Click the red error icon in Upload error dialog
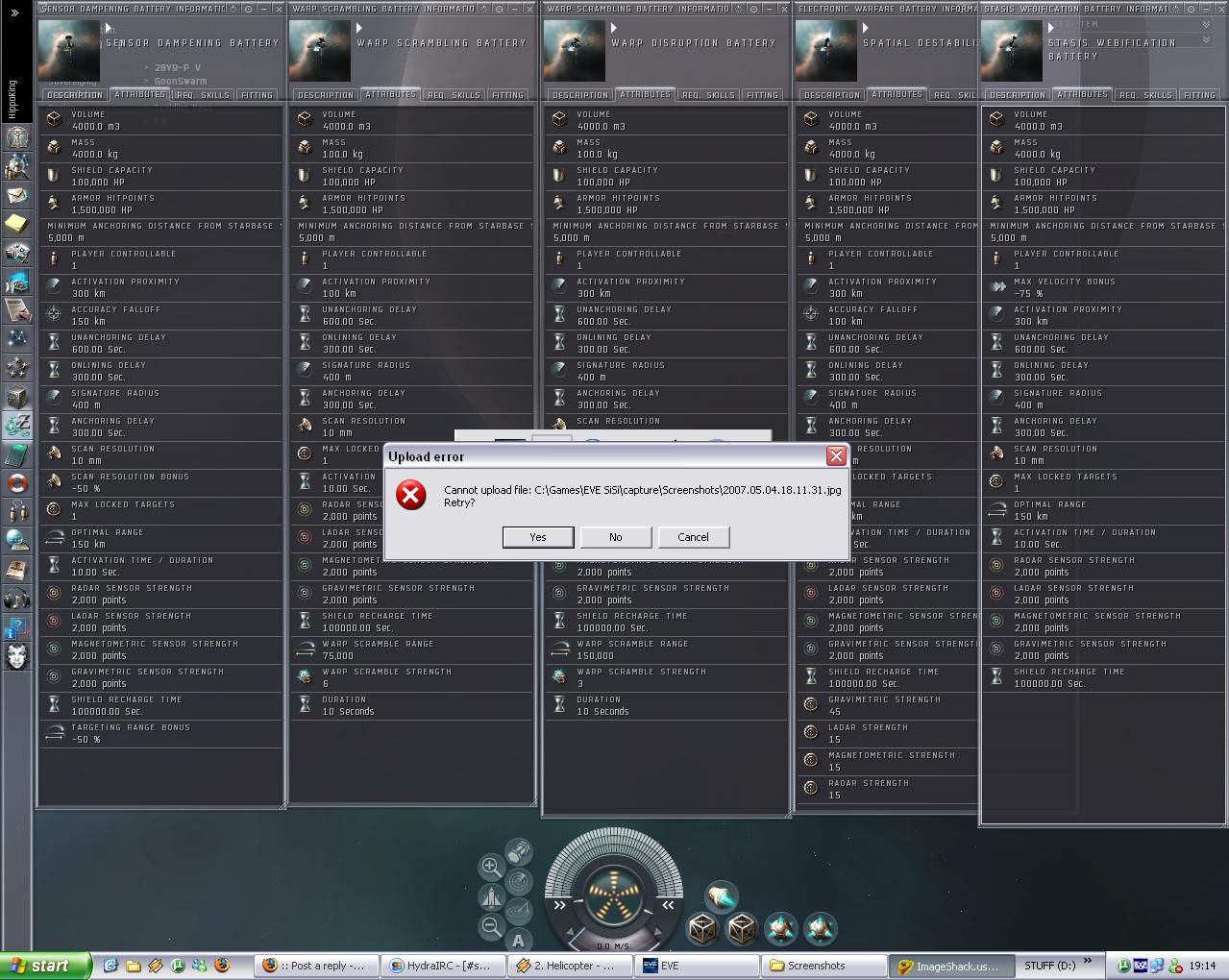1229x980 pixels. coord(411,496)
